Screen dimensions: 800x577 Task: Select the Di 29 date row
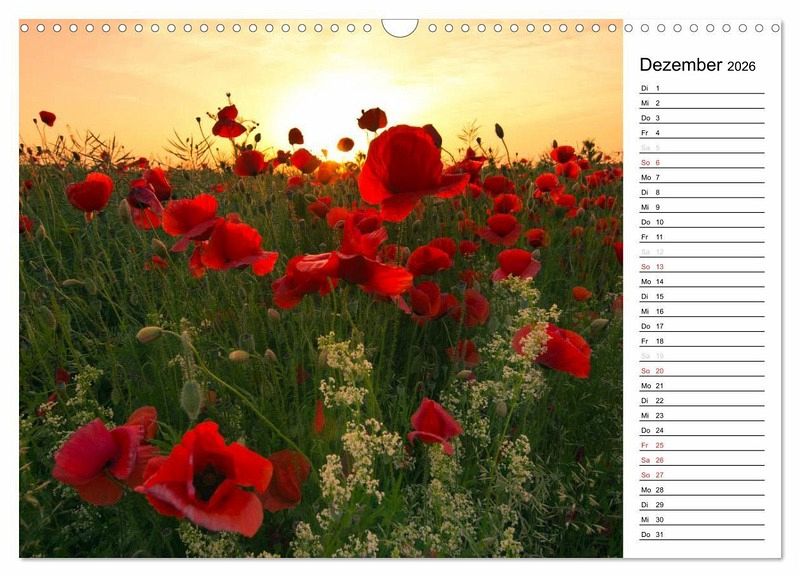[x=702, y=505]
